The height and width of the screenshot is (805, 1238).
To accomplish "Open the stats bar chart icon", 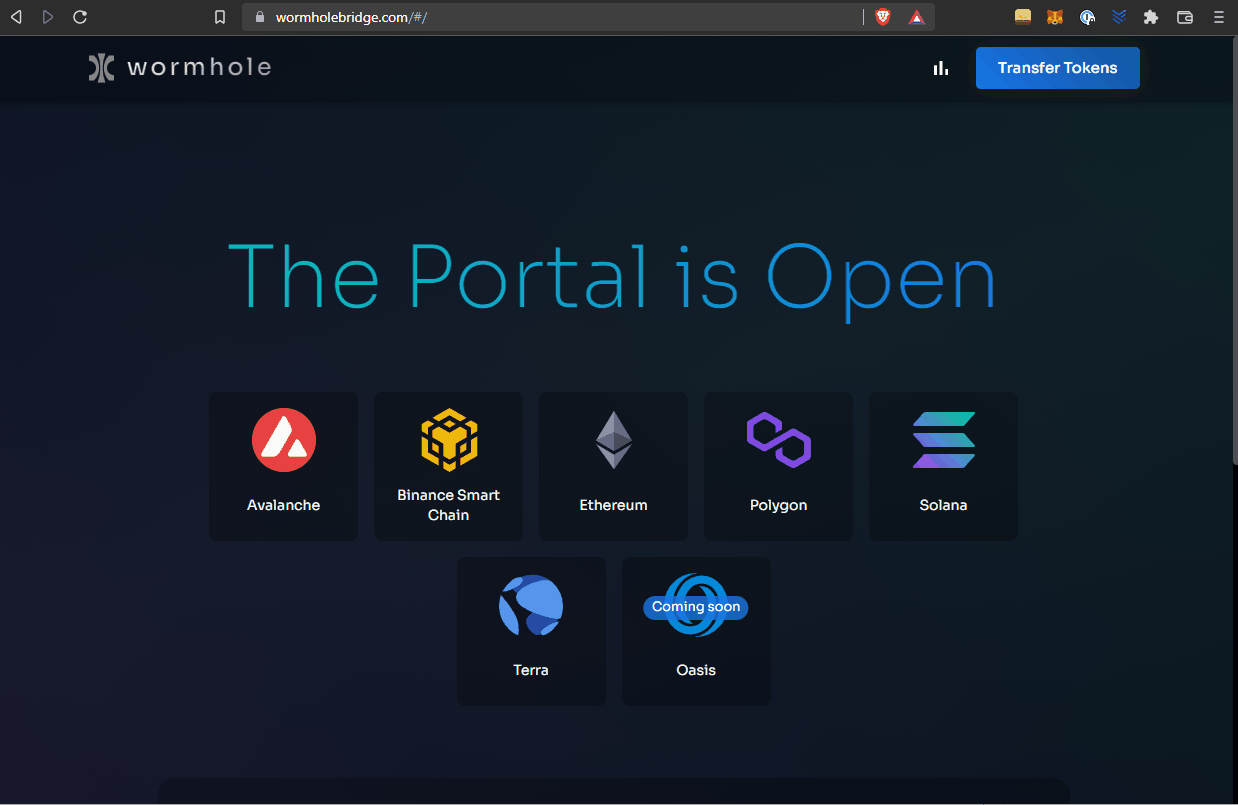I will click(x=941, y=68).
